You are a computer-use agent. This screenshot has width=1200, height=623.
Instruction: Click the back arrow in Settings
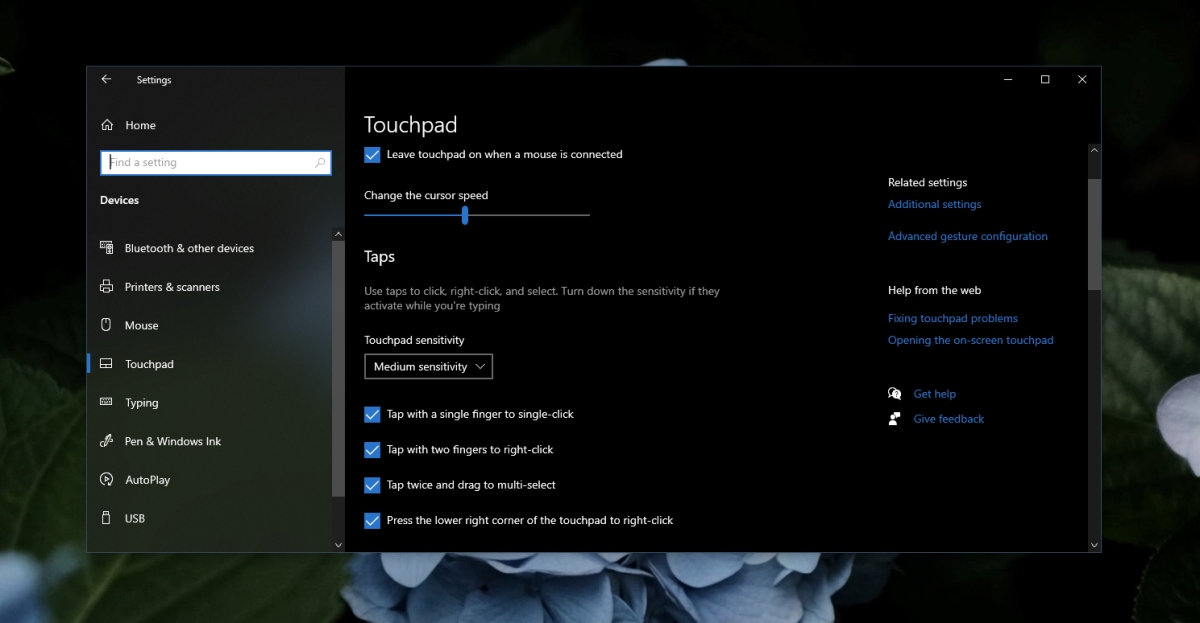(x=106, y=80)
